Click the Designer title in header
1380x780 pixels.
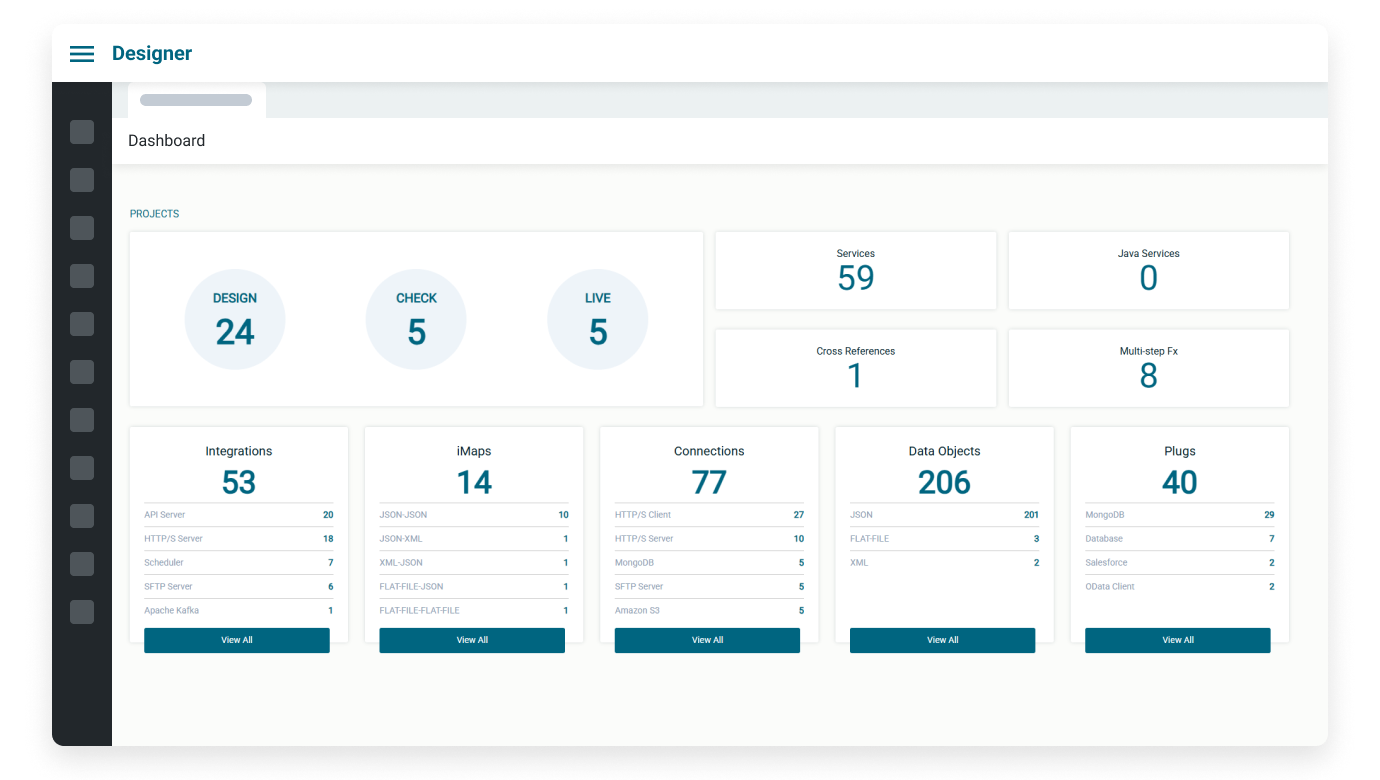pyautogui.click(x=152, y=54)
